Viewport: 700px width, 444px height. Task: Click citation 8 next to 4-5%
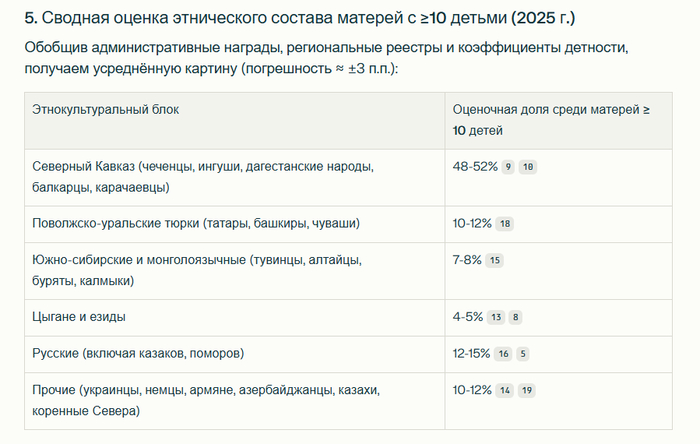(515, 318)
